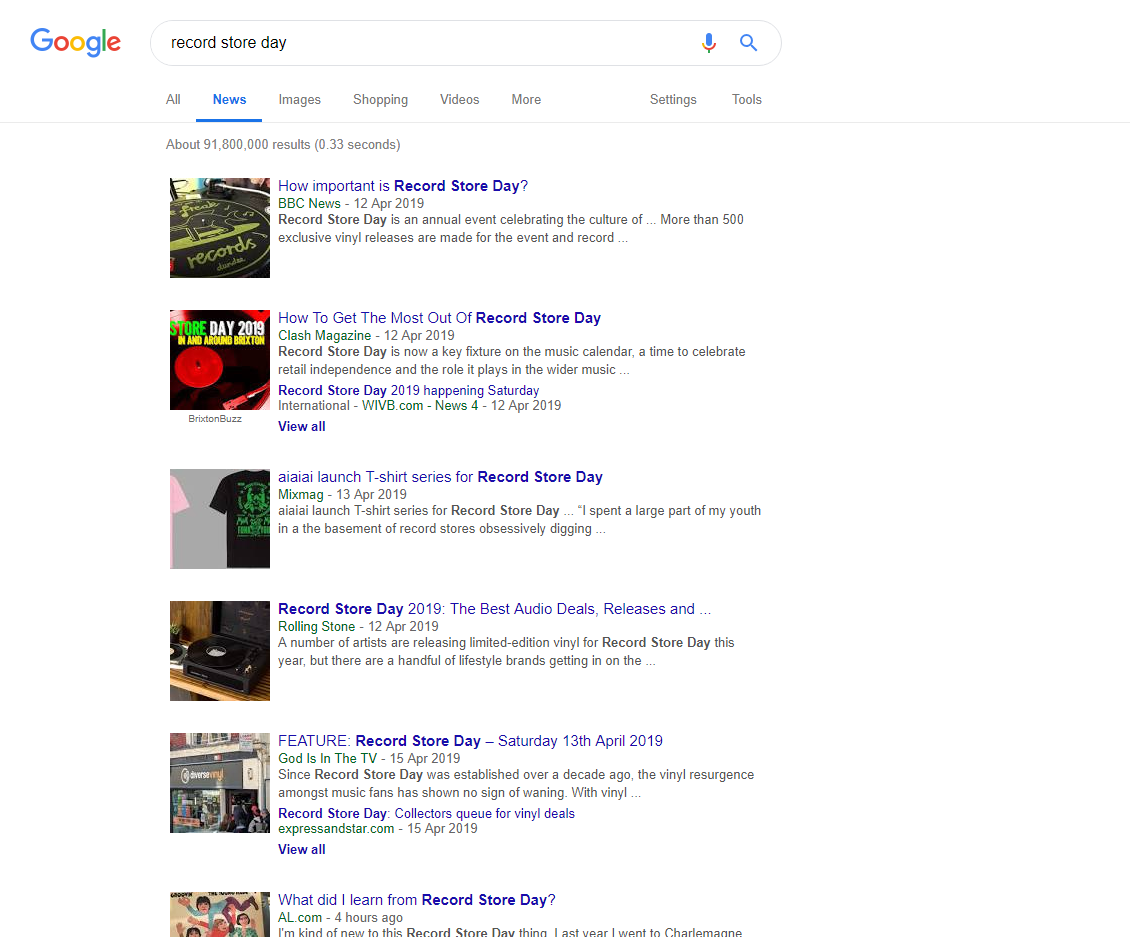Image resolution: width=1130 pixels, height=937 pixels.
Task: Open the Images tab
Action: pos(300,99)
